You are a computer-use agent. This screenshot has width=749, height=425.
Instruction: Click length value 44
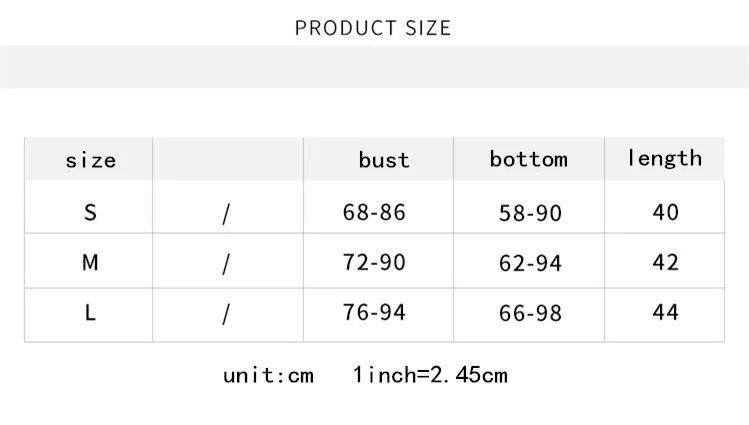click(x=665, y=313)
